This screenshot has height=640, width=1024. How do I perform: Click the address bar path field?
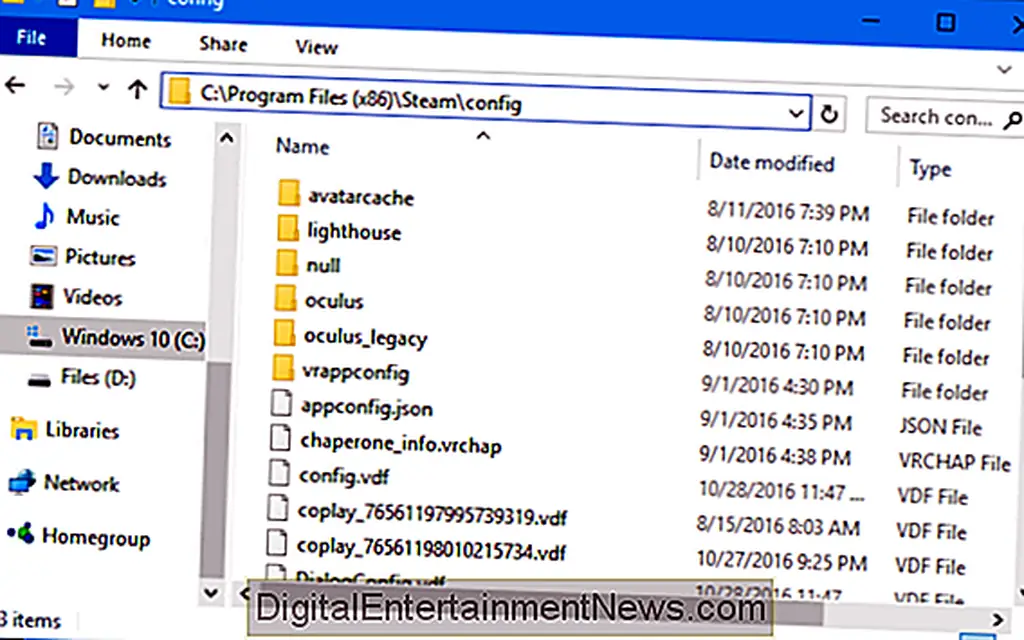tap(480, 101)
